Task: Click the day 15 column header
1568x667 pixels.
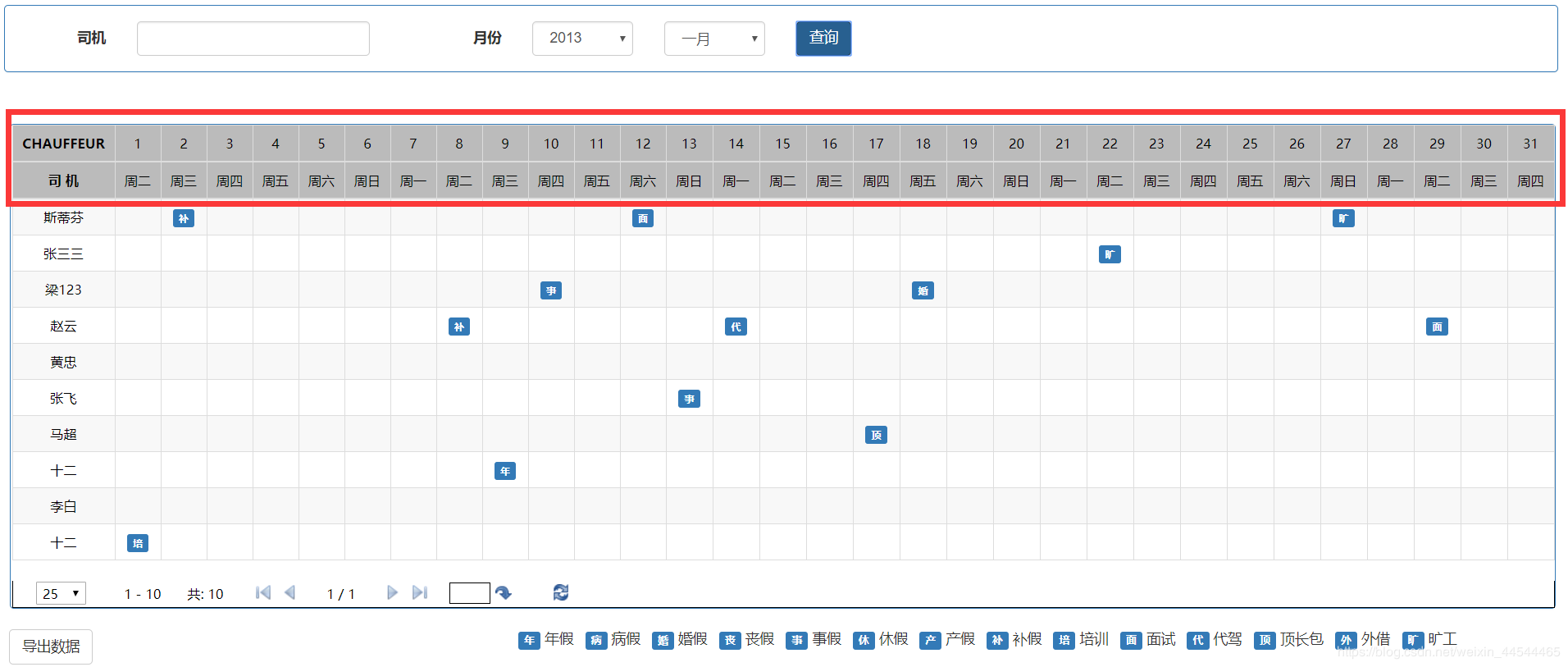Action: 783,144
